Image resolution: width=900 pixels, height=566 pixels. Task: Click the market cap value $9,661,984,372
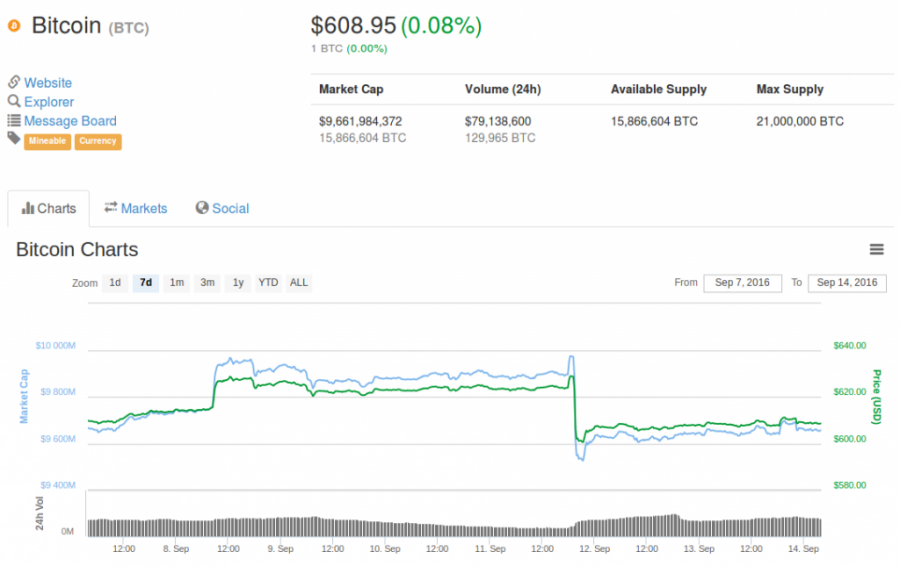(x=360, y=121)
